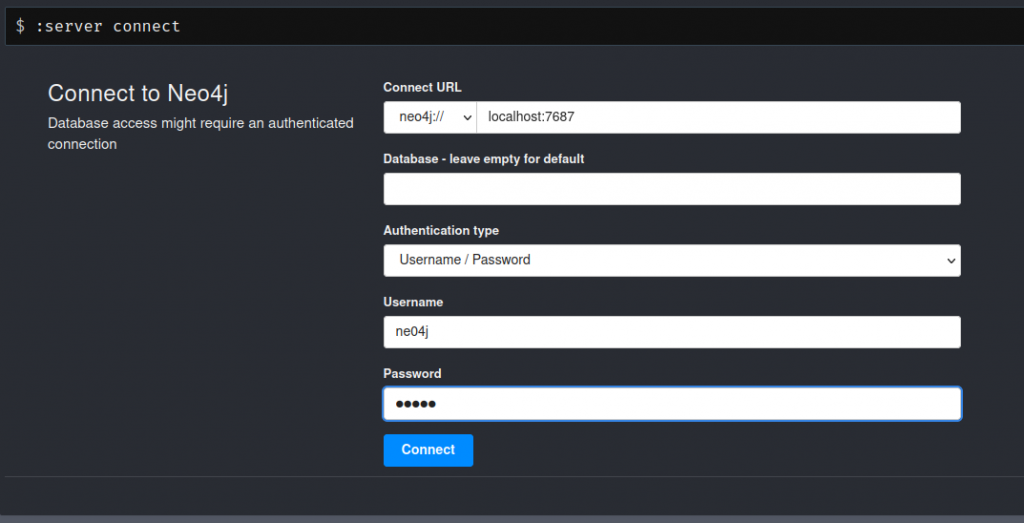
Task: Open the neo4j:// protocol scheme dropdown
Action: [429, 117]
